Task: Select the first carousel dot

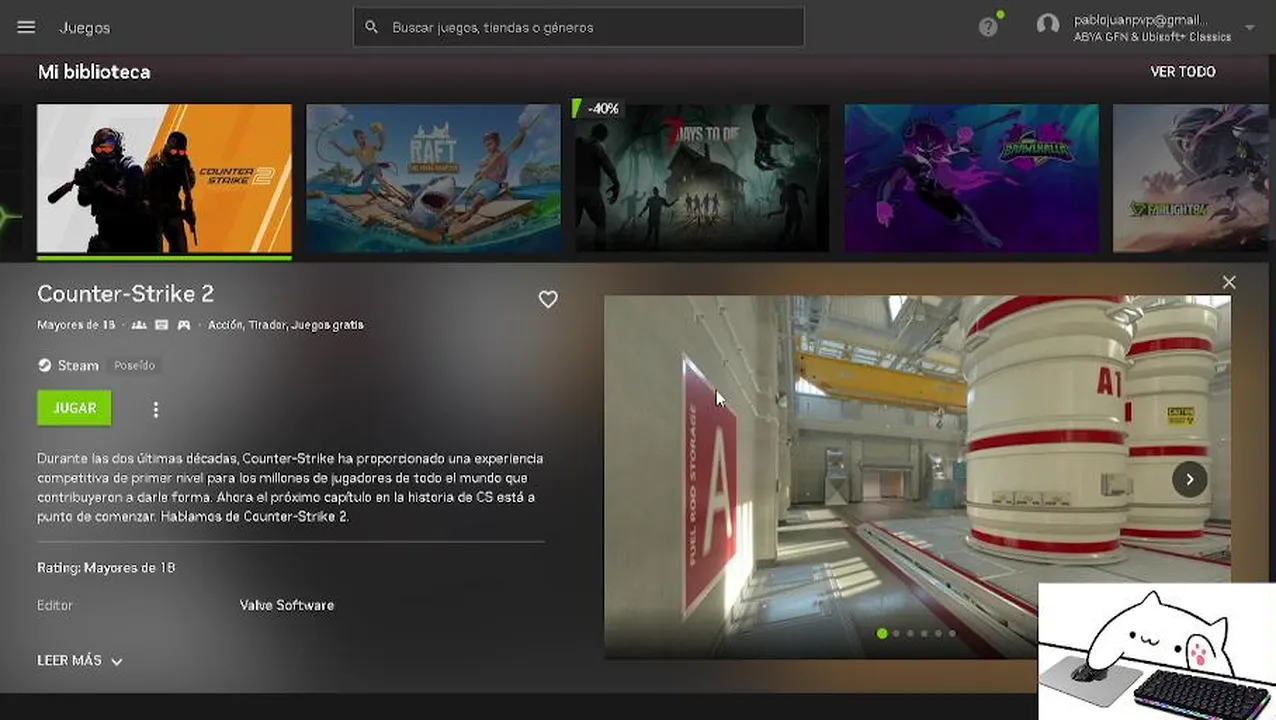Action: (881, 633)
